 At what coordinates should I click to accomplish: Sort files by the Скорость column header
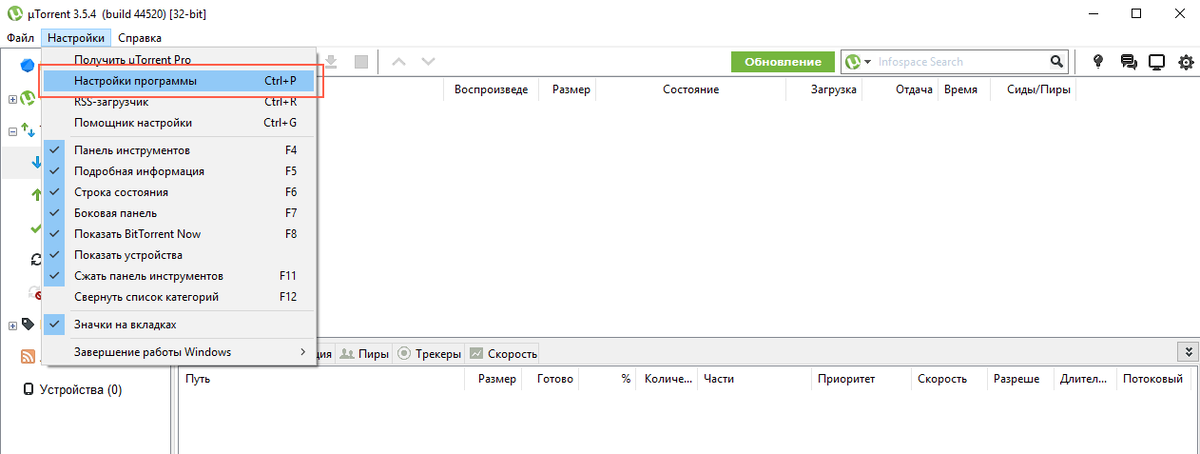948,379
